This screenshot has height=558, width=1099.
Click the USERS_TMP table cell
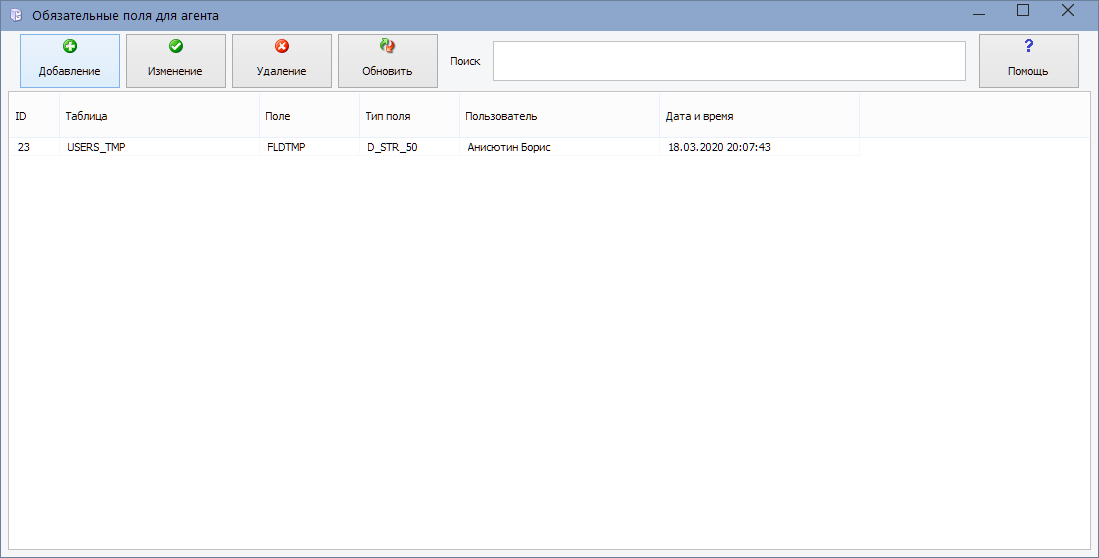point(96,147)
